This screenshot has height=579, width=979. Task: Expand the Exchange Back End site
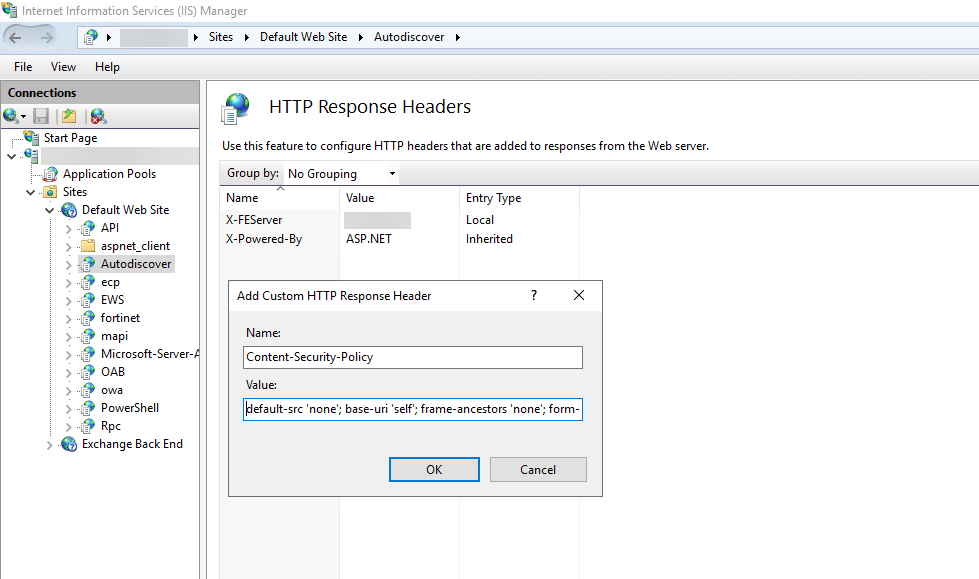coord(50,445)
